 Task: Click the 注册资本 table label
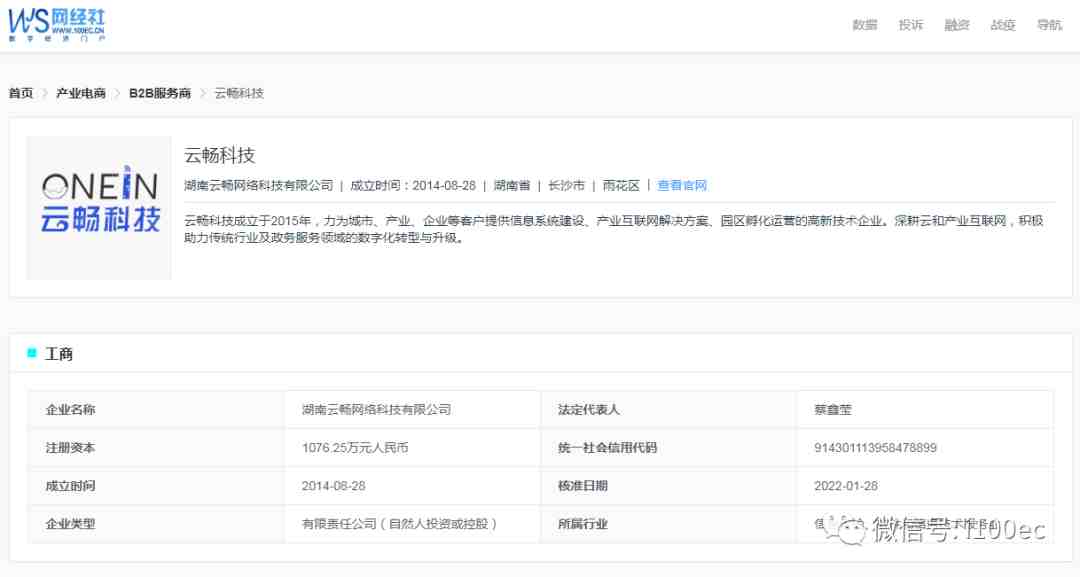click(70, 448)
